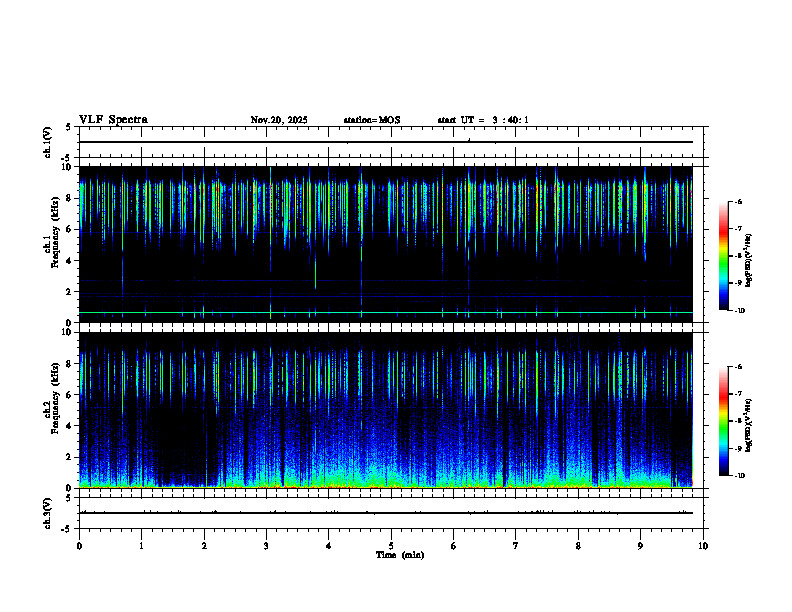
Task: Click the time axis tick label "1"
Action: (141, 546)
